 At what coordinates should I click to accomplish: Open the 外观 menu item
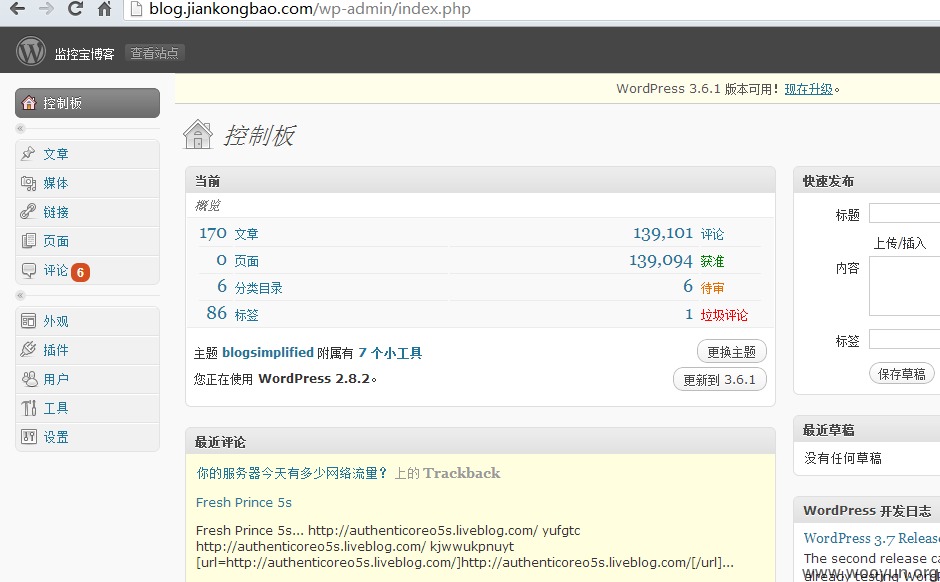point(88,321)
